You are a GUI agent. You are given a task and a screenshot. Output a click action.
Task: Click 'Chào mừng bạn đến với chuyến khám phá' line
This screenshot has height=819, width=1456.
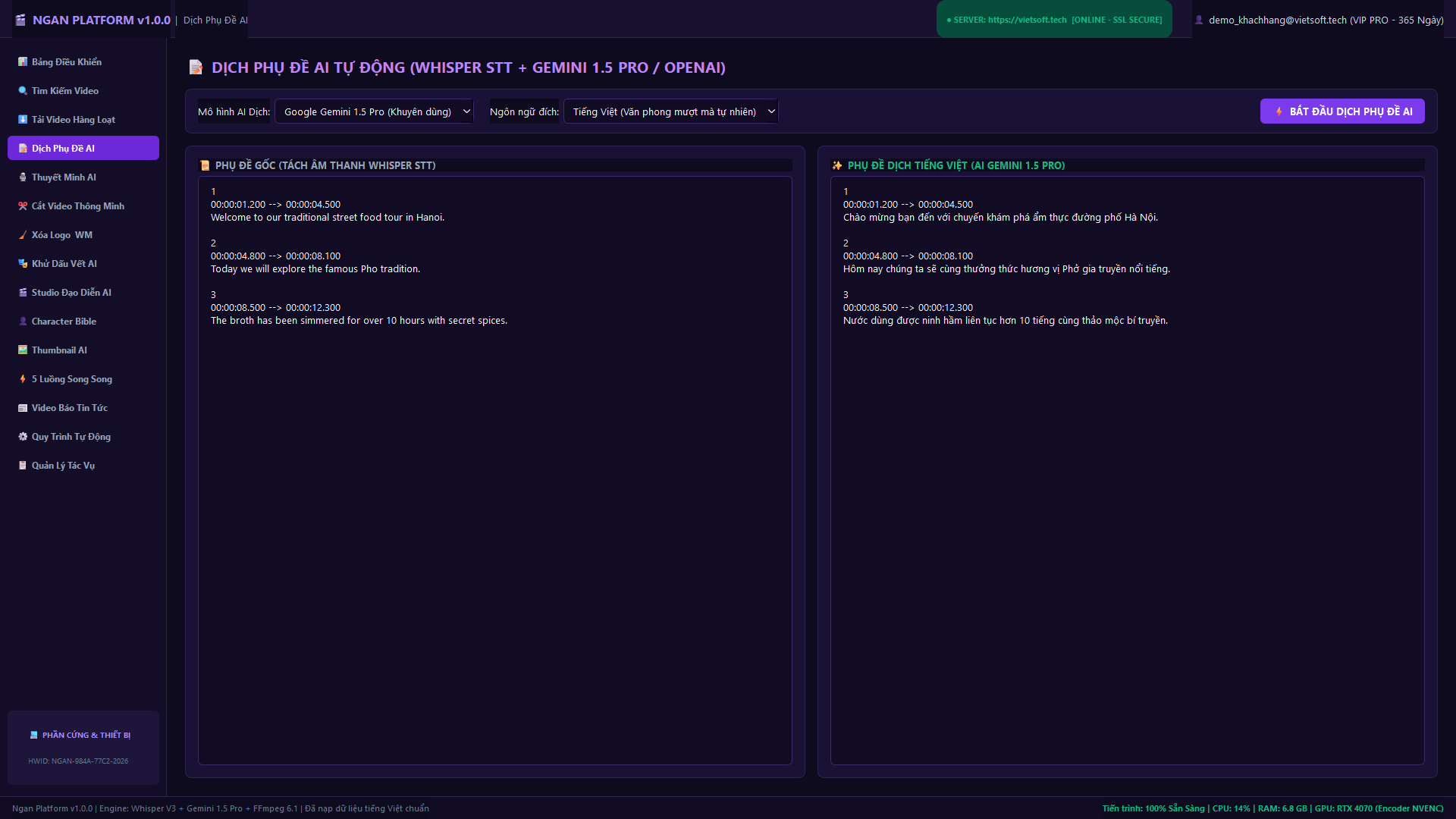[x=1000, y=218]
